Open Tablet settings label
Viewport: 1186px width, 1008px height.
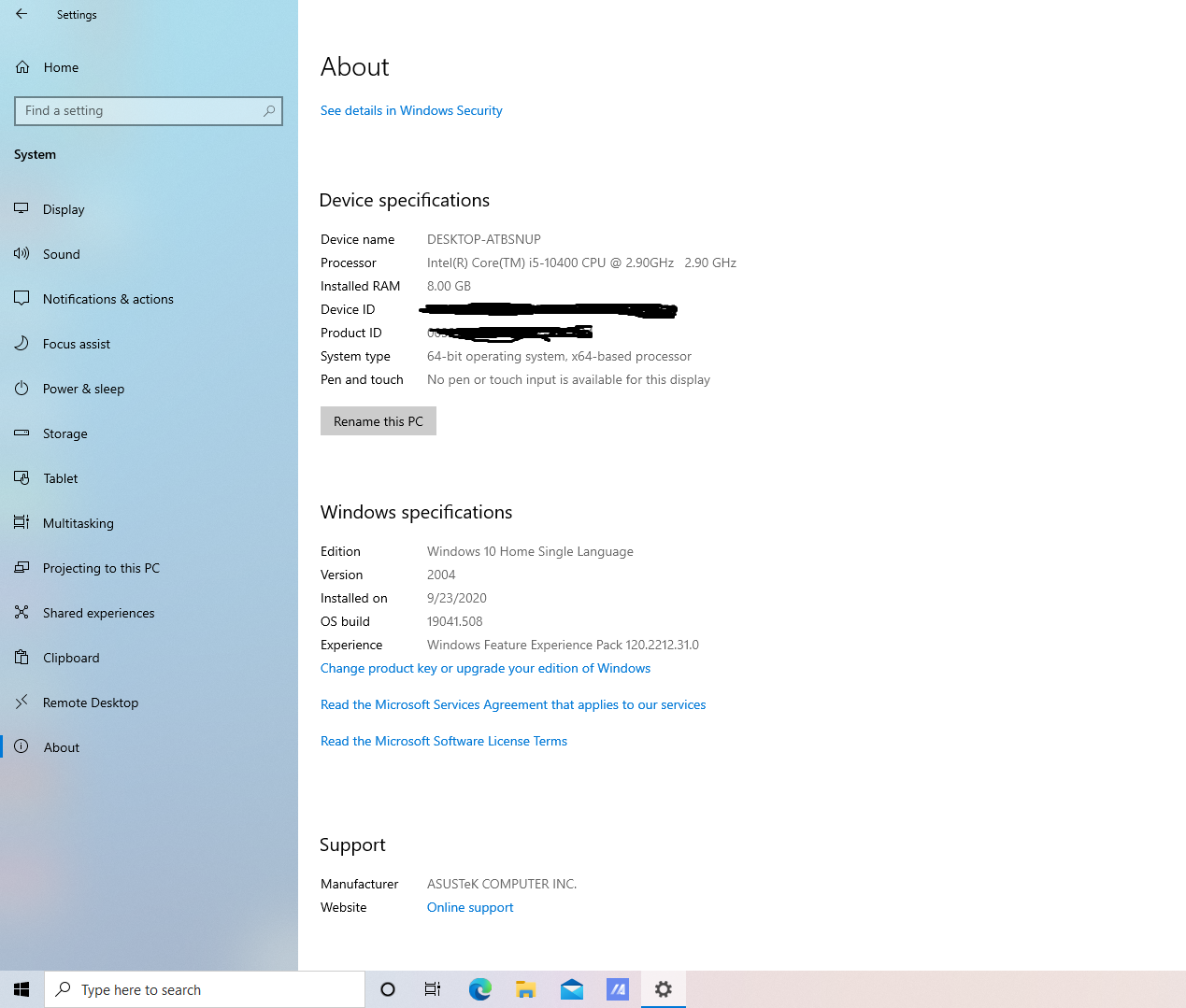[61, 478]
